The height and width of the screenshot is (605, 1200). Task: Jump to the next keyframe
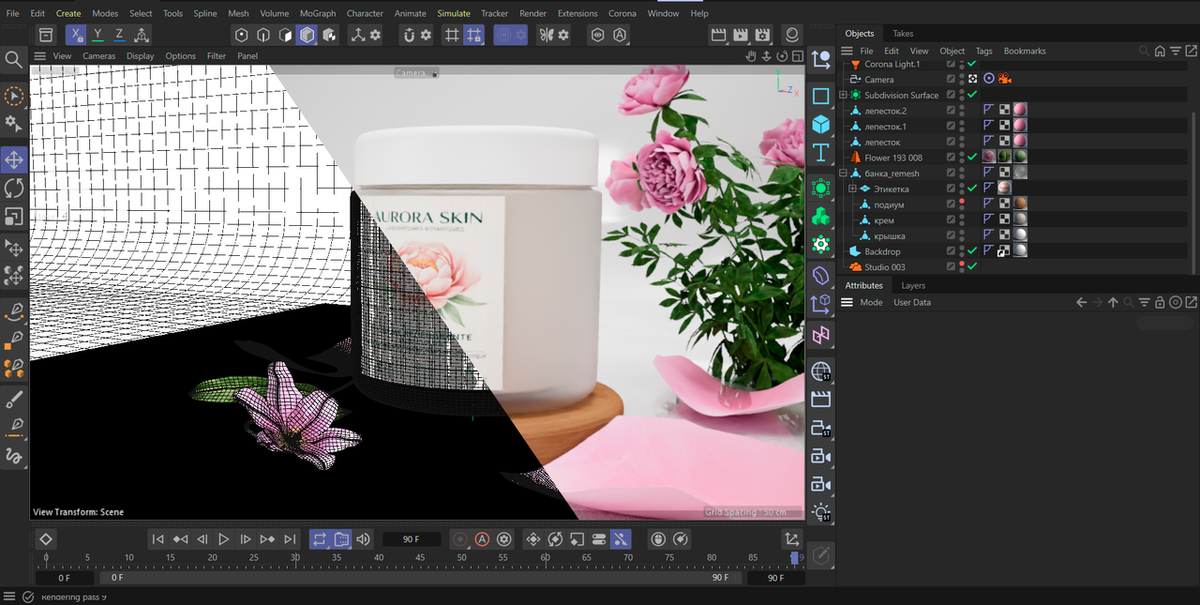point(268,539)
